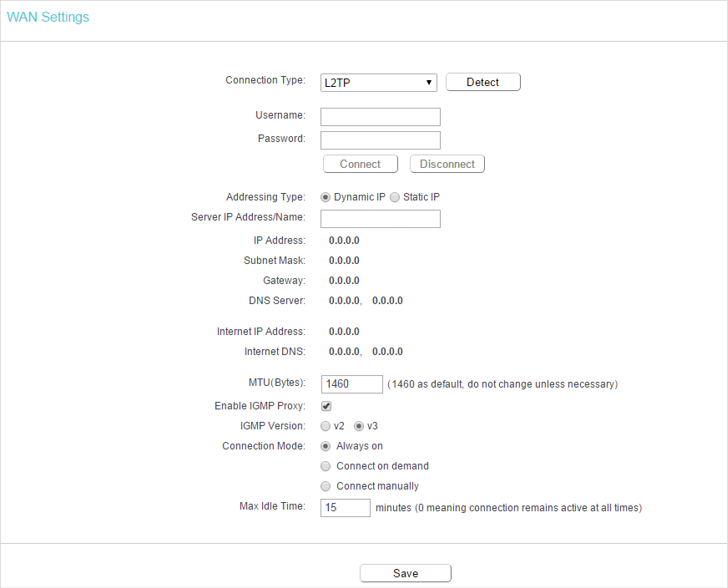
Task: Select IGMP Version v2
Action: point(325,426)
